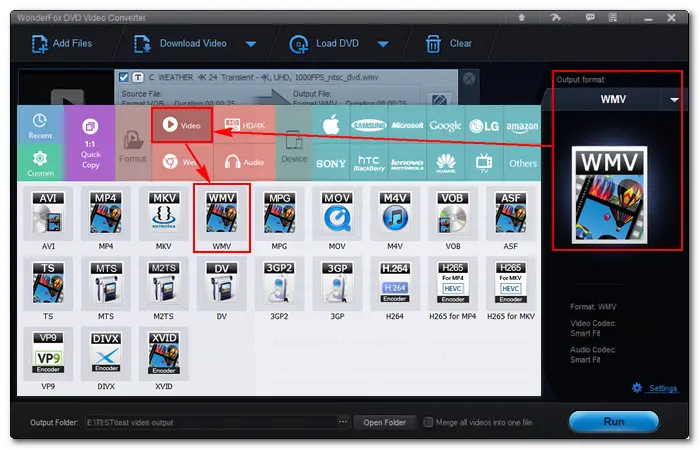This screenshot has height=450, width=700.
Task: Expand the Load DVD dropdown arrow
Action: coord(383,44)
